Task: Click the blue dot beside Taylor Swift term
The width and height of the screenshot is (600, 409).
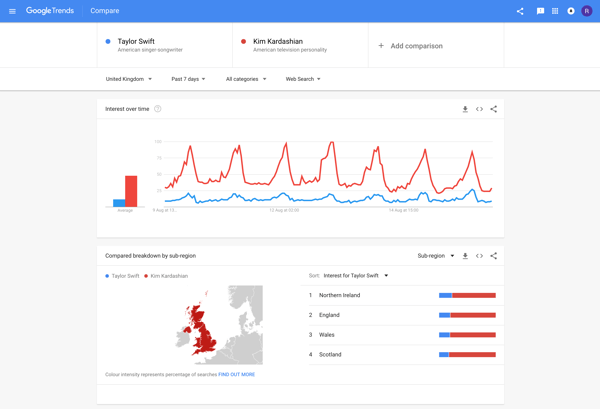Action: point(108,41)
